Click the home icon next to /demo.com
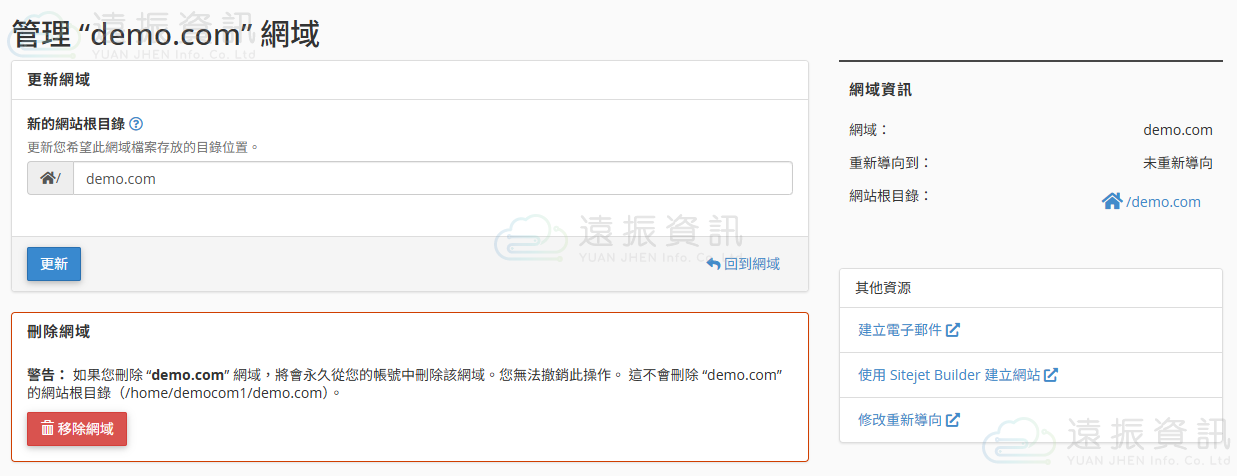This screenshot has width=1237, height=476. (x=1111, y=202)
